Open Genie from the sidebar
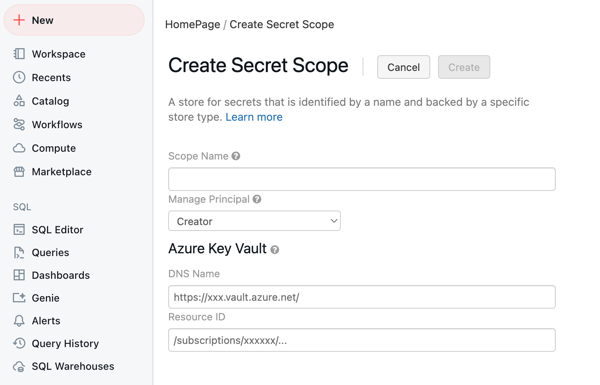Screen dimensions: 600x385 (x=46, y=298)
